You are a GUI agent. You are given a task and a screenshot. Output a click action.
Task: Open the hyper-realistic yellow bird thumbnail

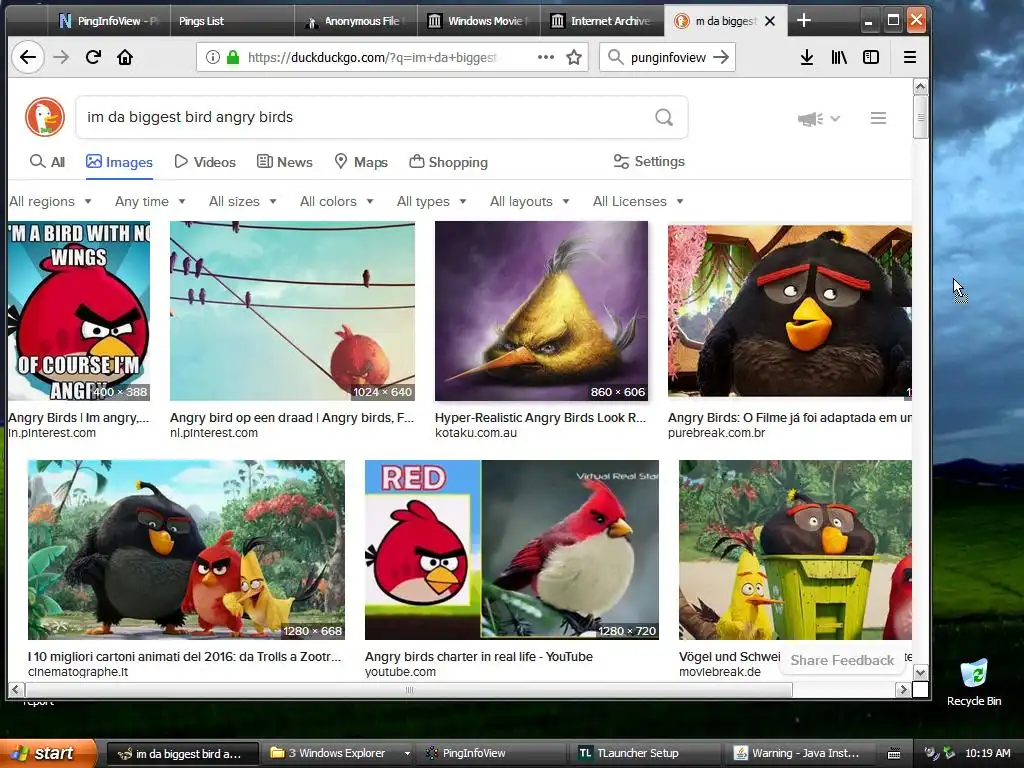541,311
